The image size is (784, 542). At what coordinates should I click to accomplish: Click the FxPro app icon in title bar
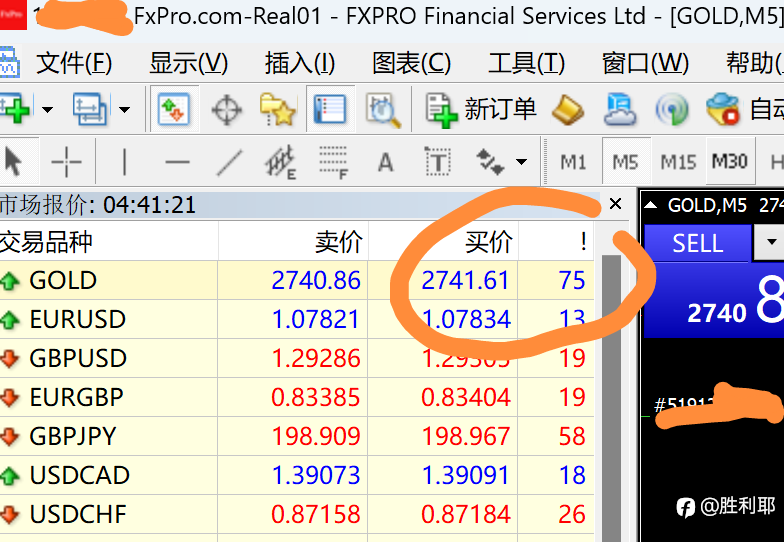[13, 15]
